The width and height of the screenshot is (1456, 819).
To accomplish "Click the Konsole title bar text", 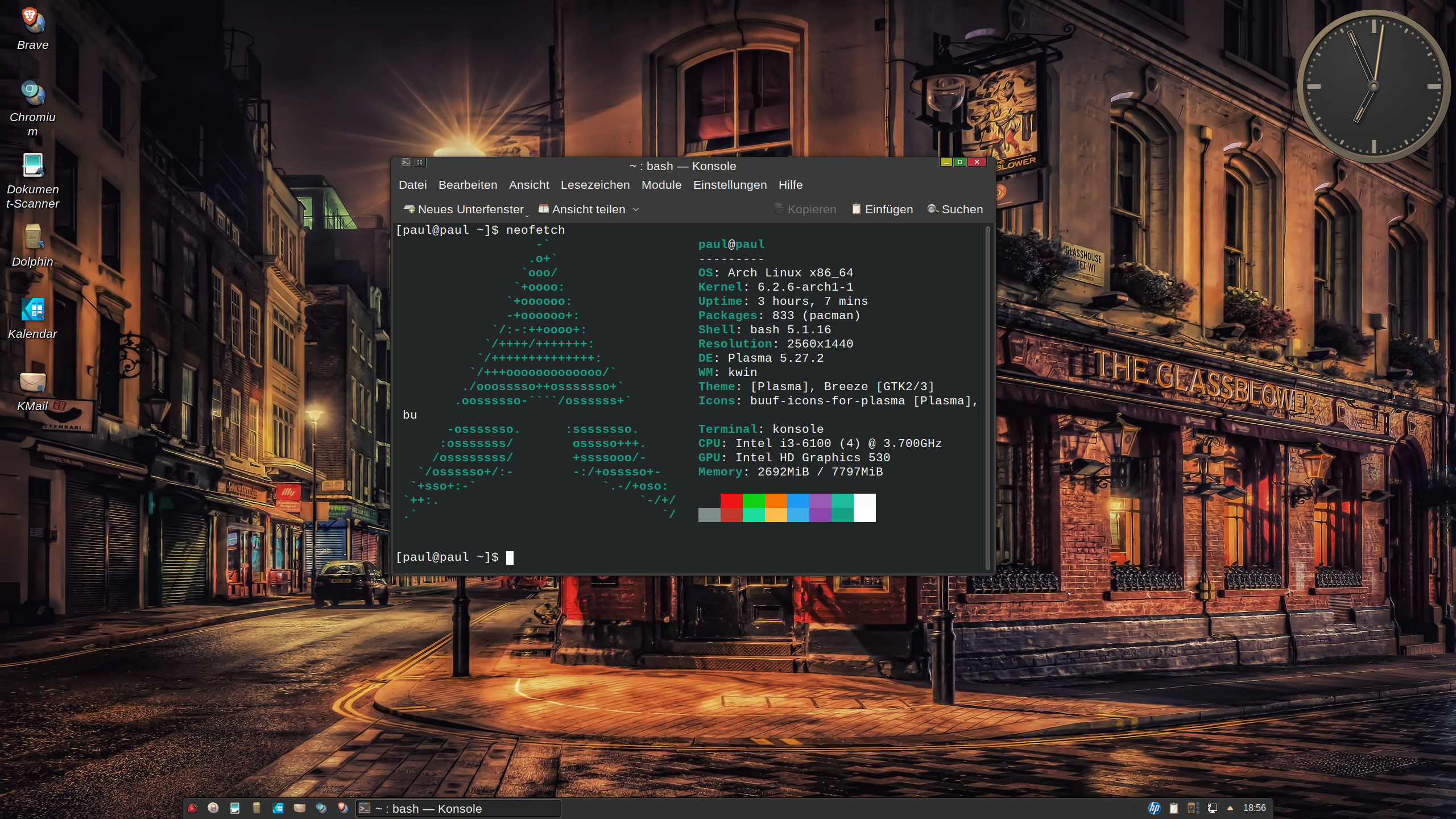I will pyautogui.click(x=682, y=166).
